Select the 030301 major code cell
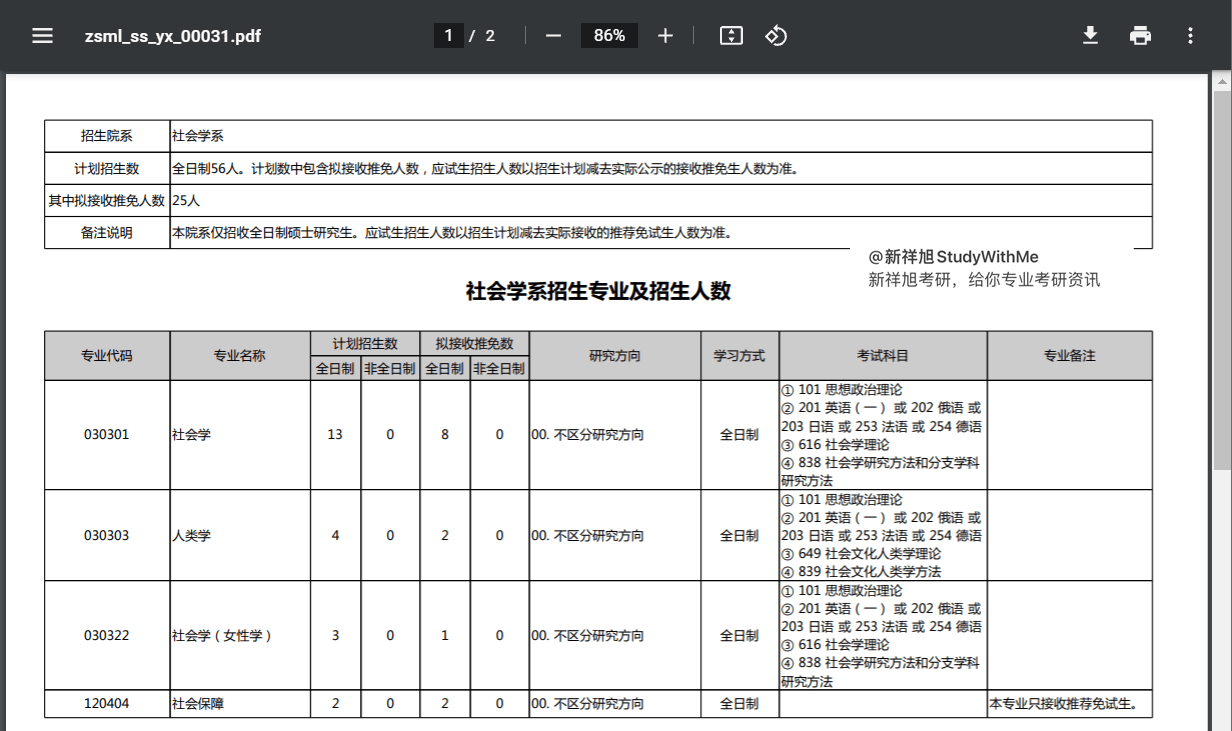This screenshot has width=1232, height=731. pyautogui.click(x=107, y=435)
